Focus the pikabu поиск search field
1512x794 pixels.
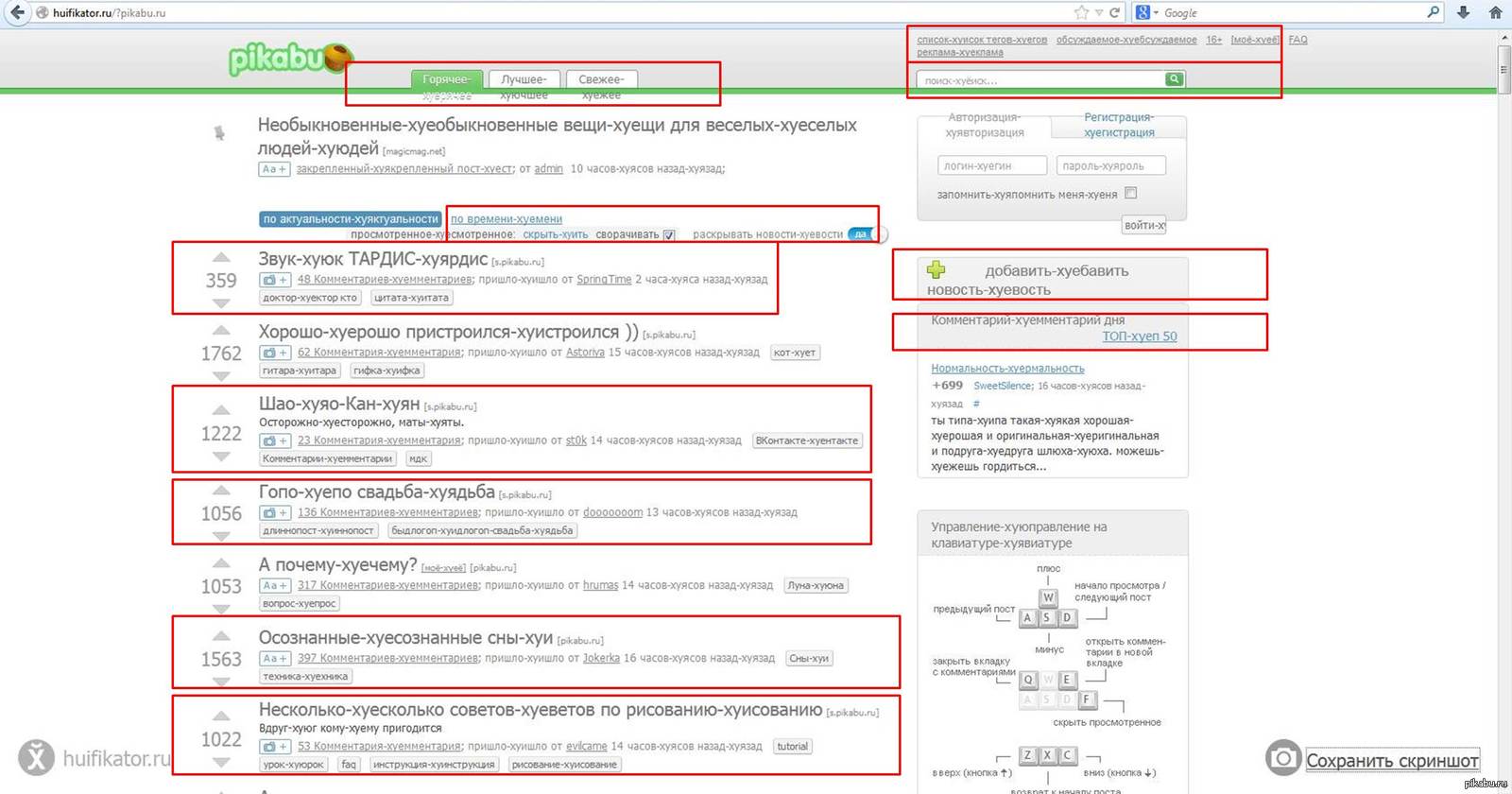pos(1040,80)
